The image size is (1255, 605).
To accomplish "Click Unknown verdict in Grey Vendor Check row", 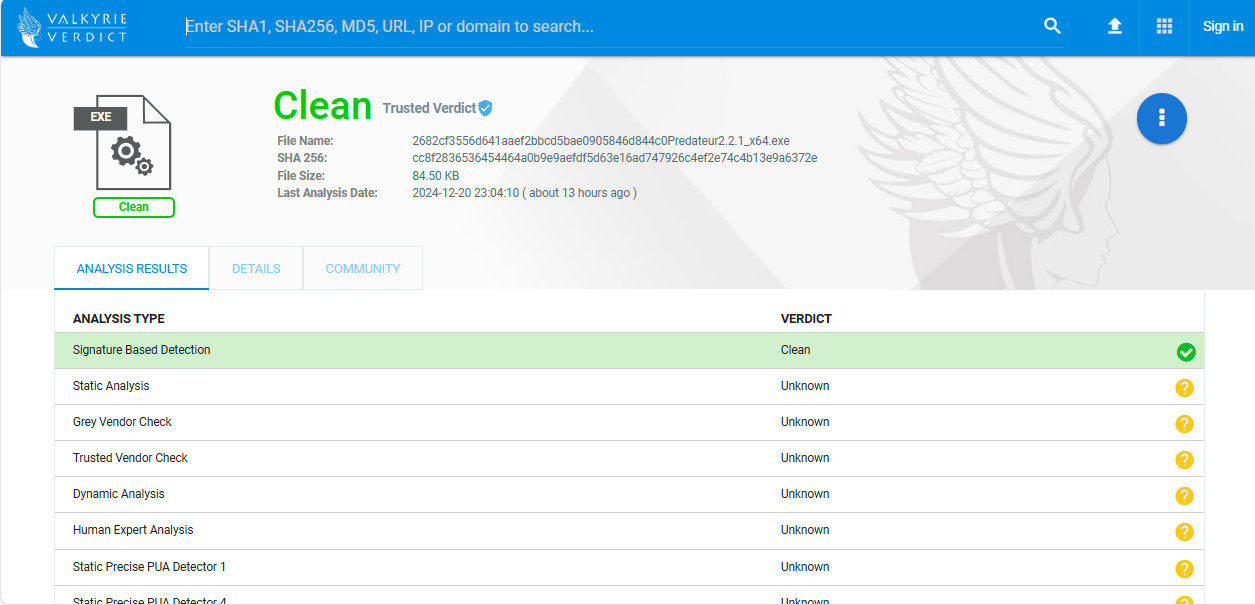I will pos(805,422).
